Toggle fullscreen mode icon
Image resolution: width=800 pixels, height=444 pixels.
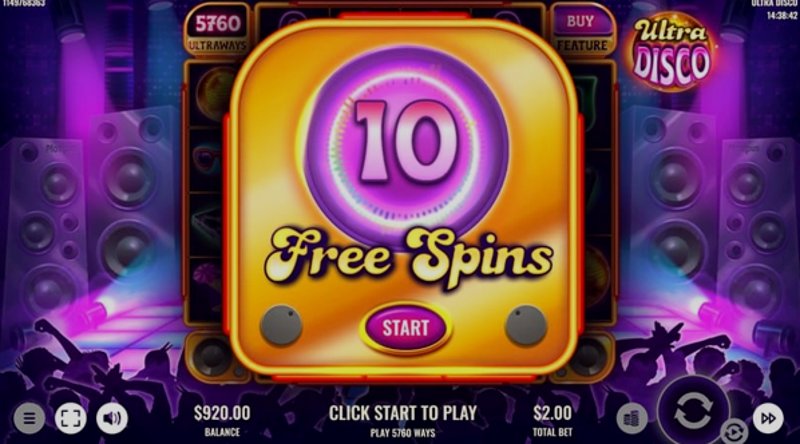pos(70,418)
